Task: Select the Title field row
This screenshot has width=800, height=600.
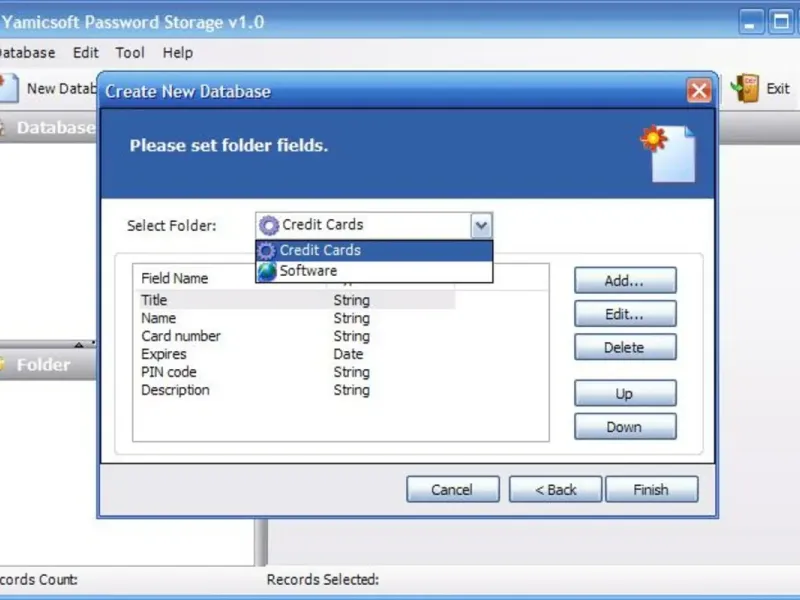Action: pos(296,300)
